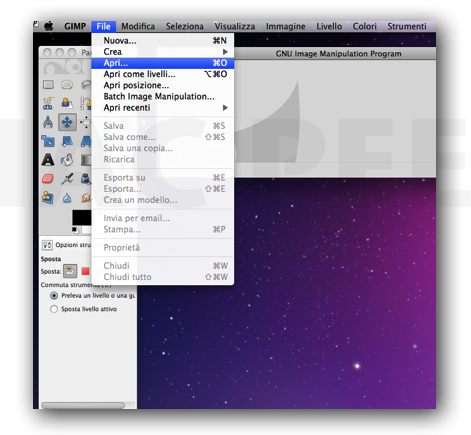
Task: Select the Perspective Clone tool
Action: (48, 198)
